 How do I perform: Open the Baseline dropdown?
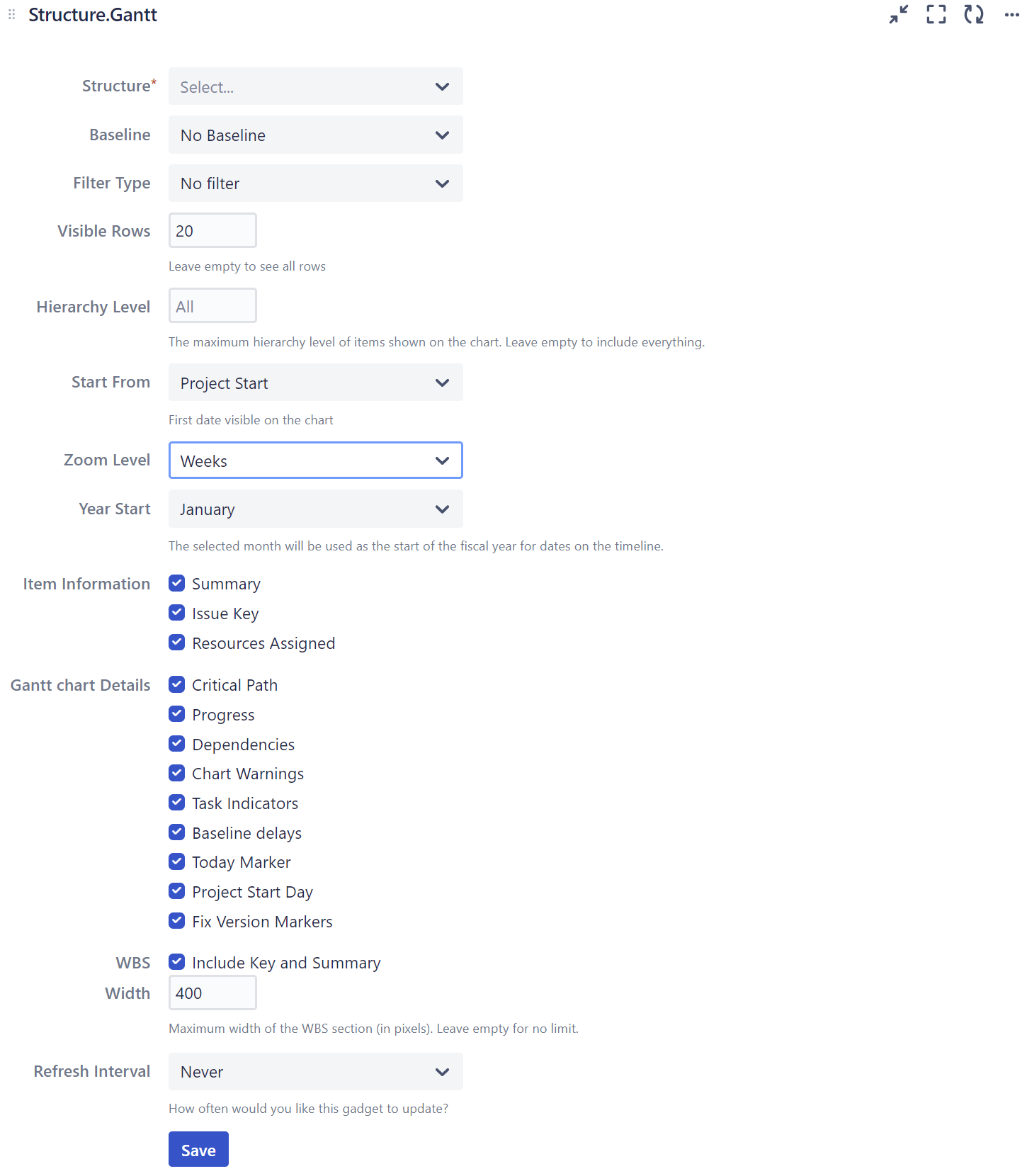point(315,135)
